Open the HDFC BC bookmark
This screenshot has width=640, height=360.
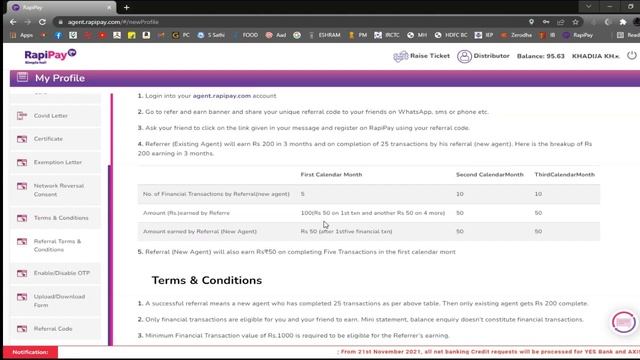click(451, 36)
